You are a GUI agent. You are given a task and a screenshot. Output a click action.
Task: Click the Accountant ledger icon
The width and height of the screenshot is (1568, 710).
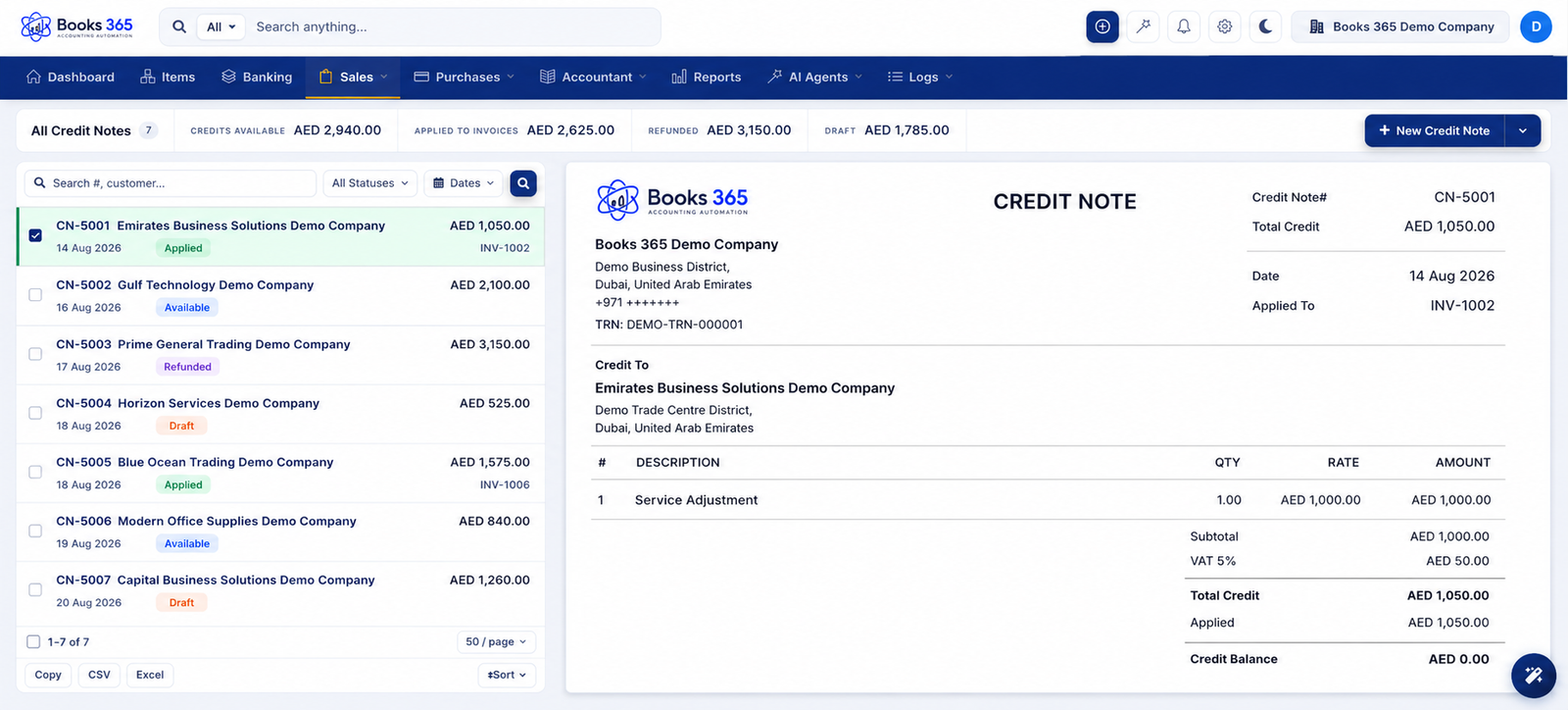(548, 76)
